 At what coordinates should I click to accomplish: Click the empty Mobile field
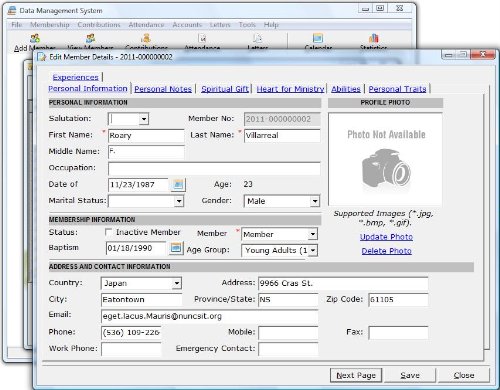click(x=288, y=332)
